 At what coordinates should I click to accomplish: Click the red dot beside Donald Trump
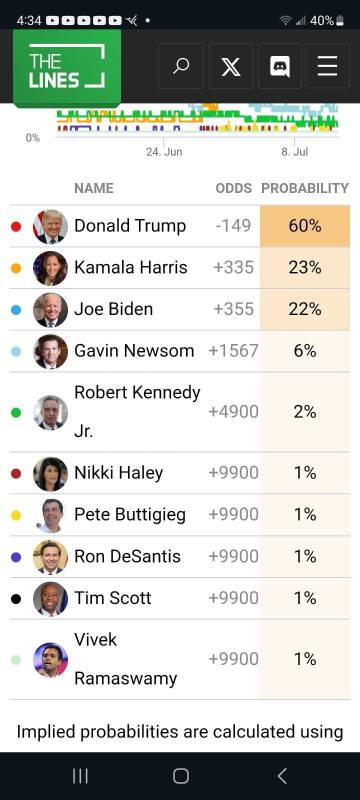tap(16, 227)
